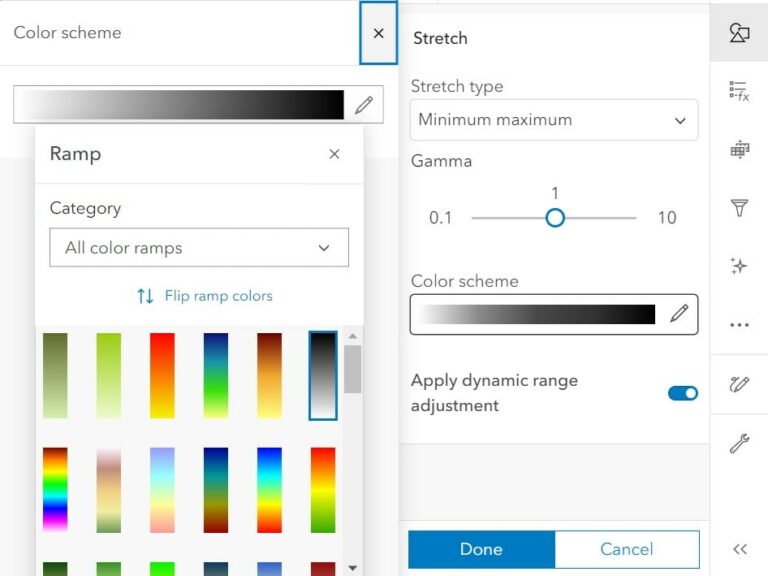
Task: Select the red to yellow ramp
Action: (162, 376)
